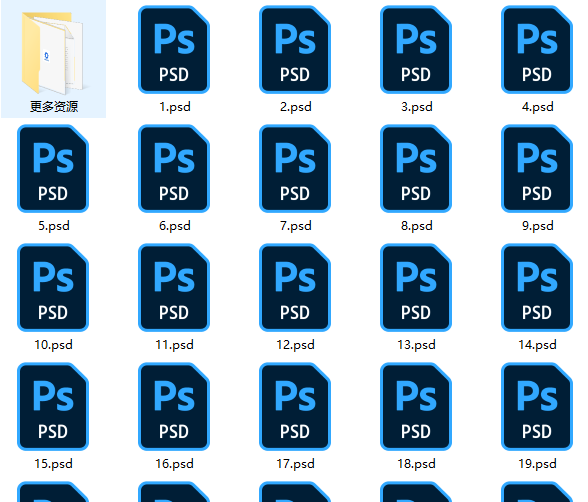The width and height of the screenshot is (588, 502).
Task: Click the 9.psd file name text
Action: [x=537, y=226]
